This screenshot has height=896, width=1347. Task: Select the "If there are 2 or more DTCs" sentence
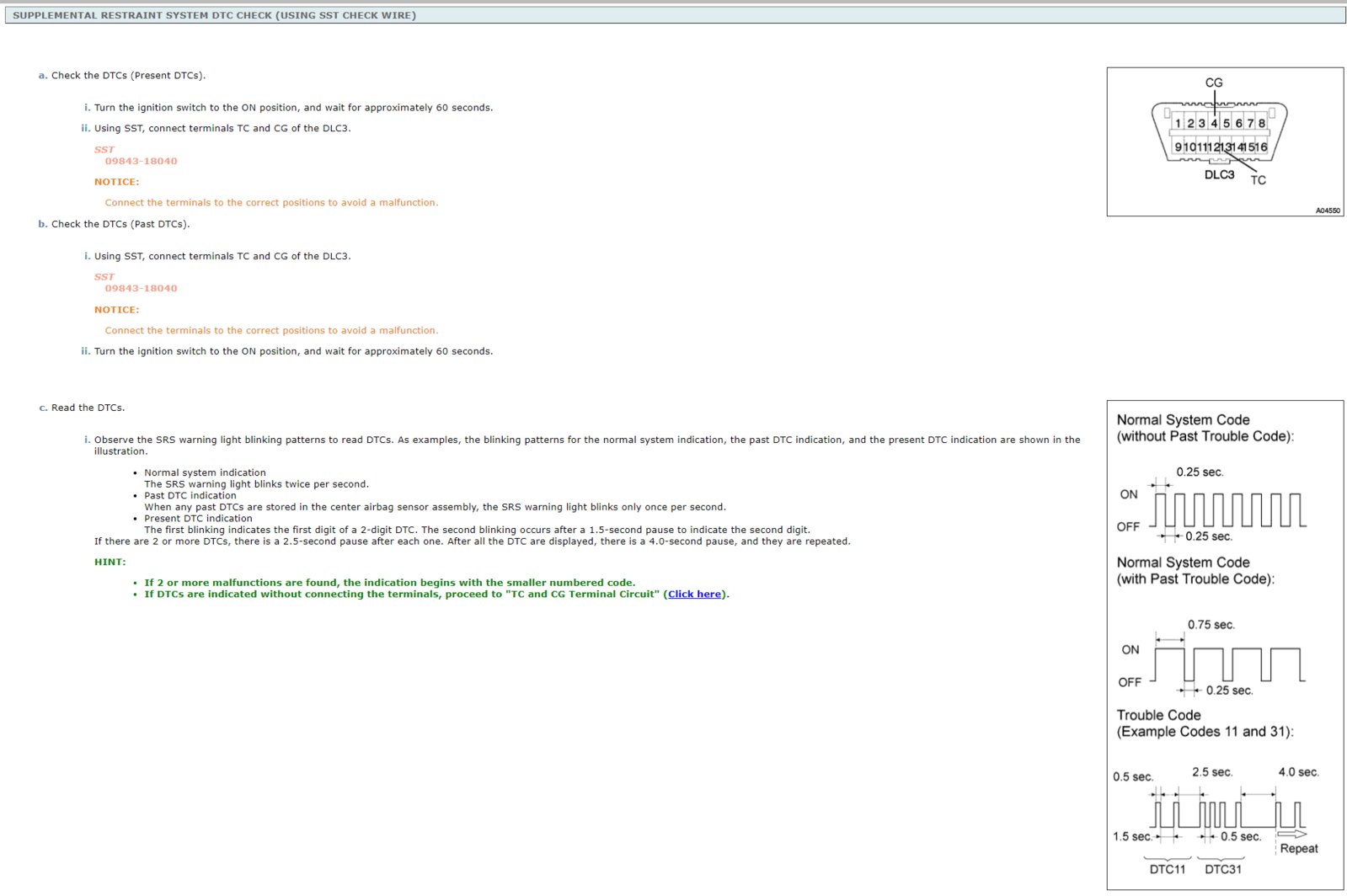pyautogui.click(x=473, y=541)
